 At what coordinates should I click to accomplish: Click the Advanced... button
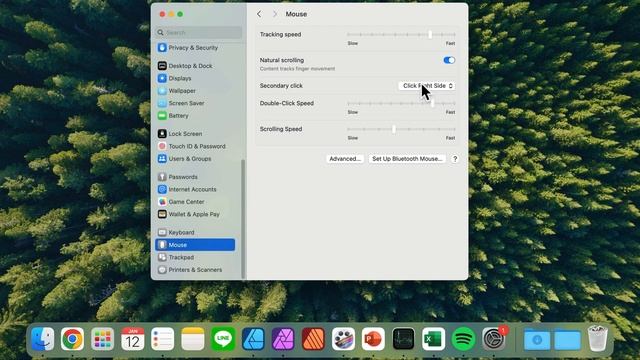coord(345,159)
